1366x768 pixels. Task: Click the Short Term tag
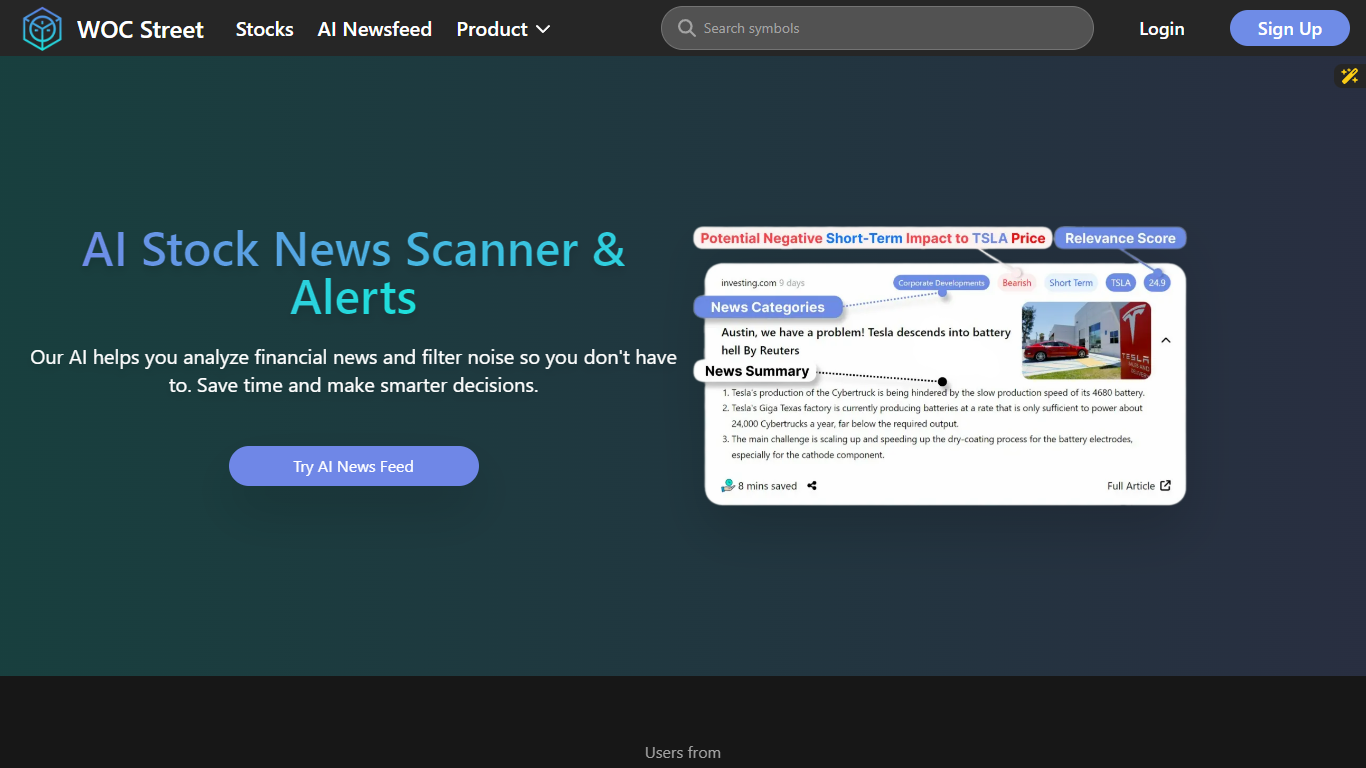click(1071, 283)
